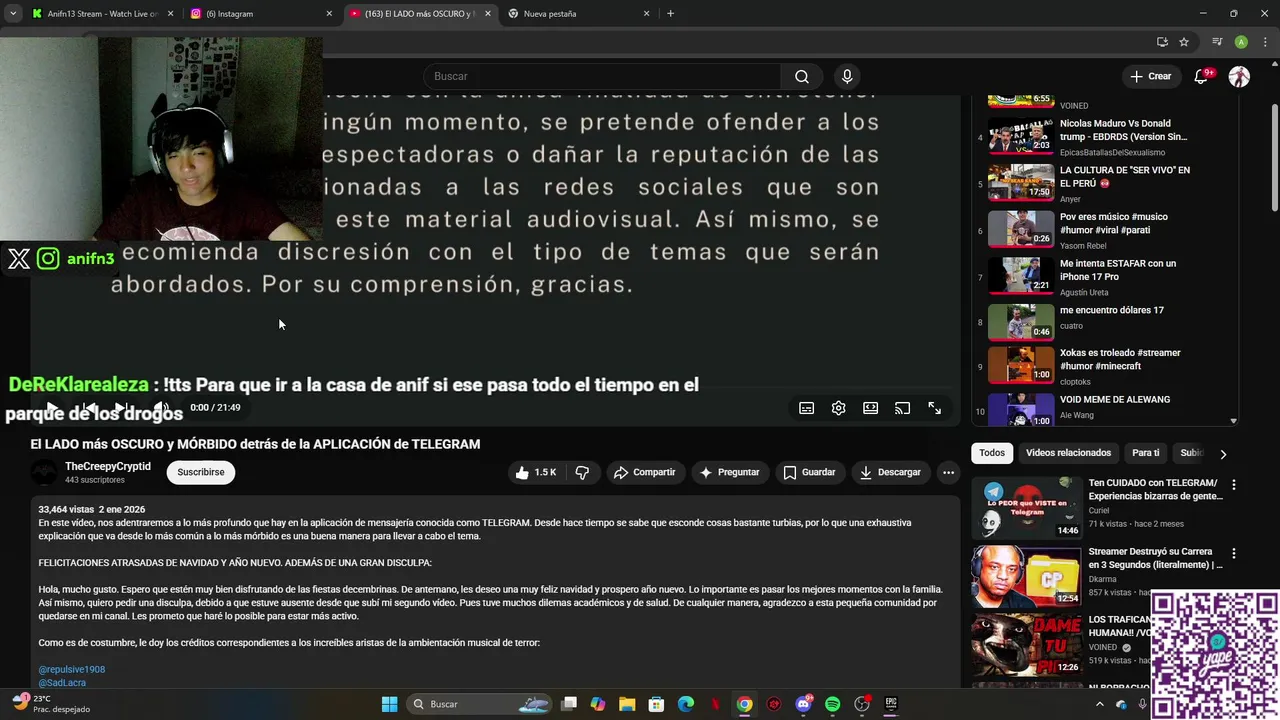Click the Compartir button

pyautogui.click(x=644, y=472)
